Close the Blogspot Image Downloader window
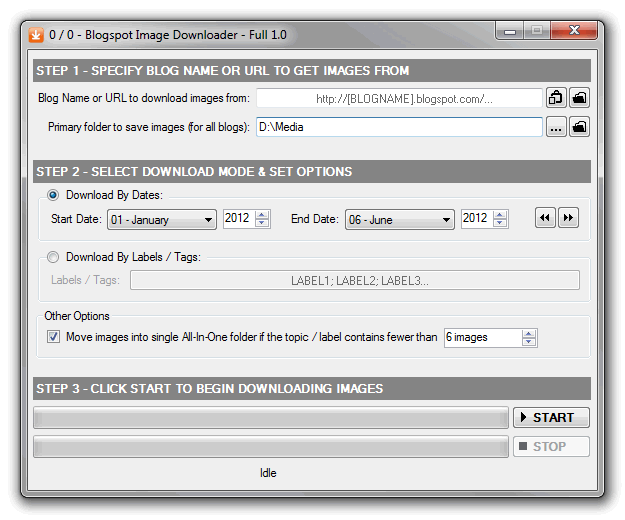This screenshot has width=625, height=520. 574,31
